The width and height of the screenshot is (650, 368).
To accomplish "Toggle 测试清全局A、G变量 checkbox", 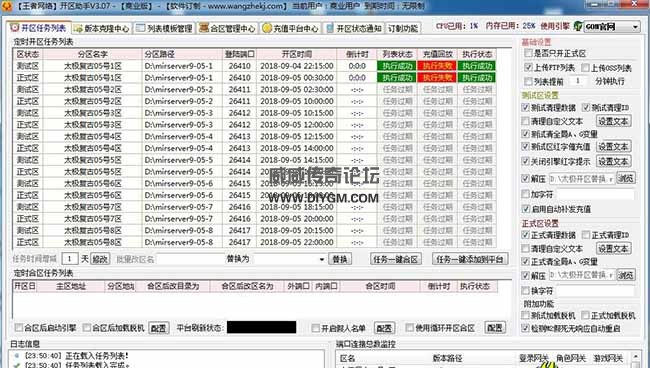I will pyautogui.click(x=526, y=134).
